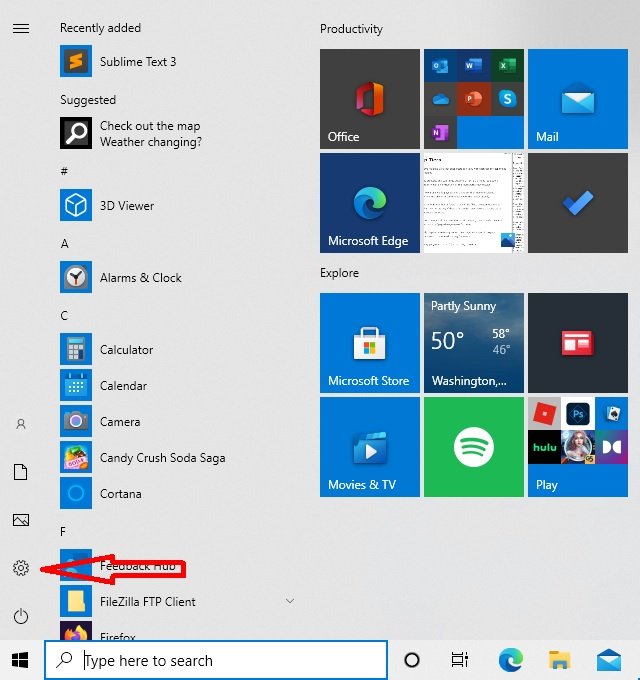
Task: Open Task View on taskbar
Action: 460,660
